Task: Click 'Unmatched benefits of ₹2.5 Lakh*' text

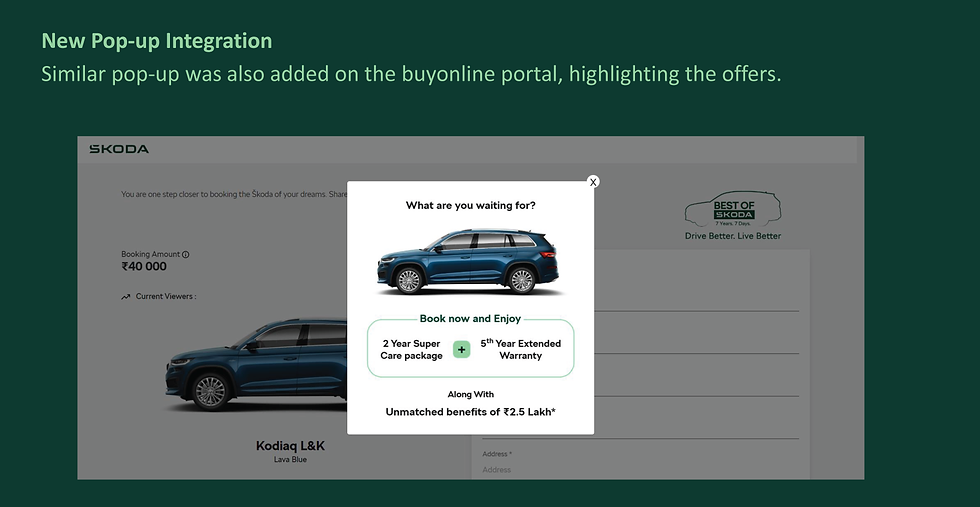Action: 470,412
